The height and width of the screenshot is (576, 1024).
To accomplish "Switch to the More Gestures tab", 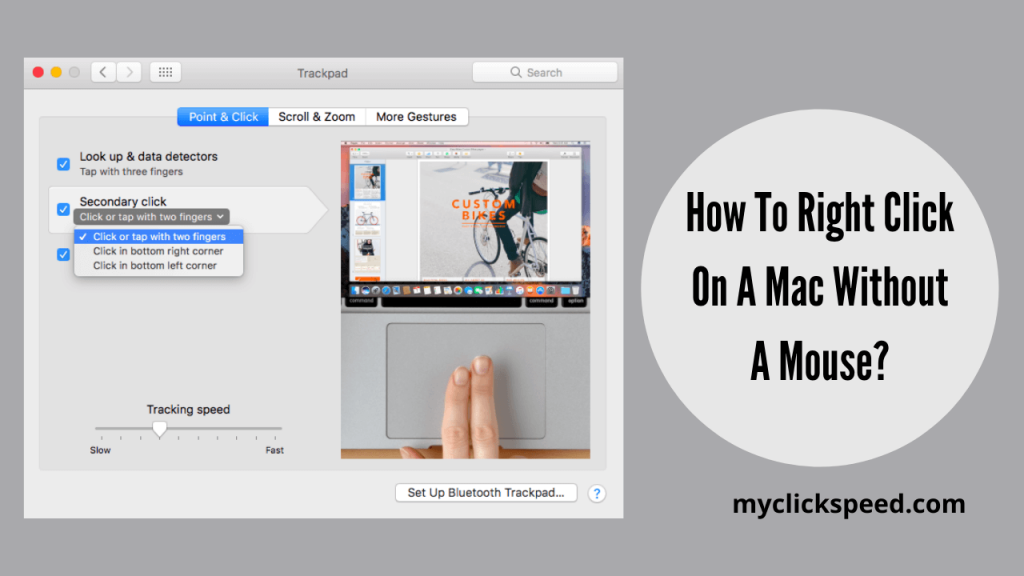I will point(416,116).
